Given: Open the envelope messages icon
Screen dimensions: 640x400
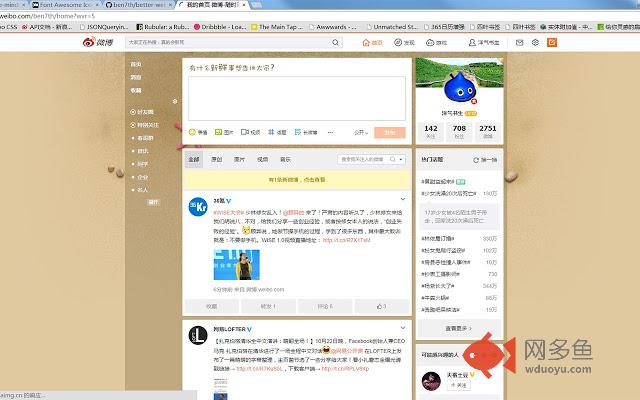Looking at the screenshot, I should pyautogui.click(x=519, y=42).
